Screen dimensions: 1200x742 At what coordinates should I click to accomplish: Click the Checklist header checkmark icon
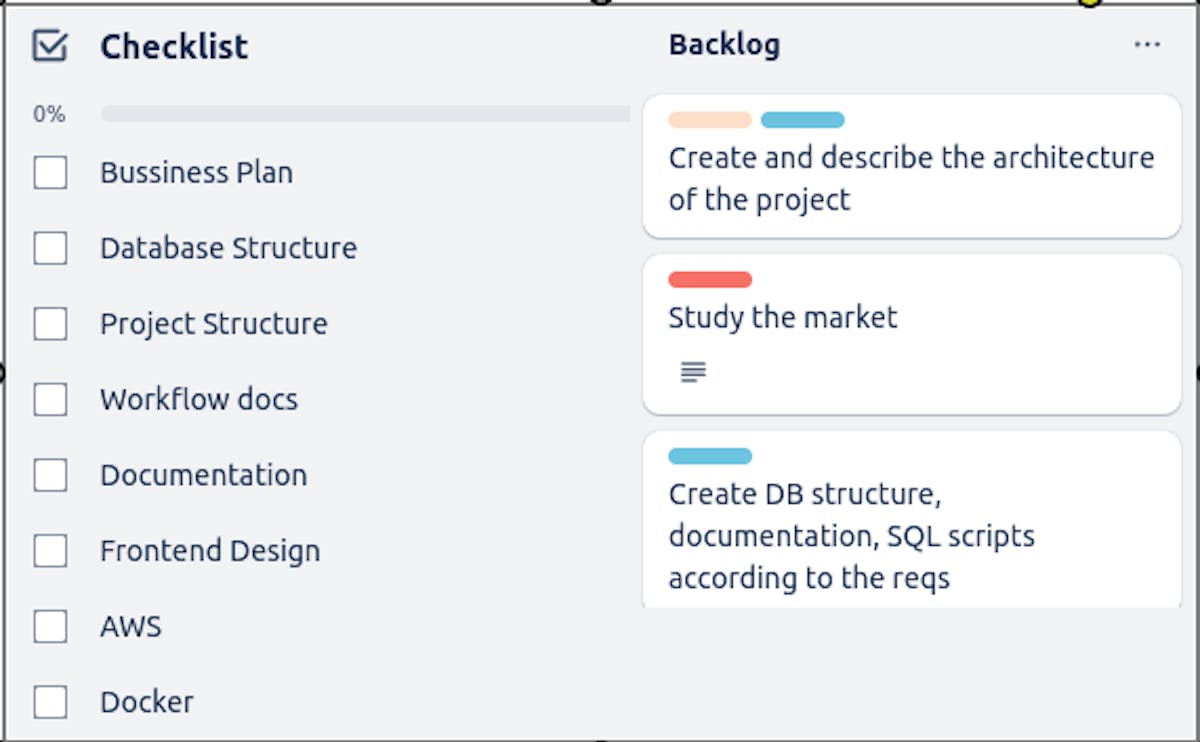click(x=50, y=46)
